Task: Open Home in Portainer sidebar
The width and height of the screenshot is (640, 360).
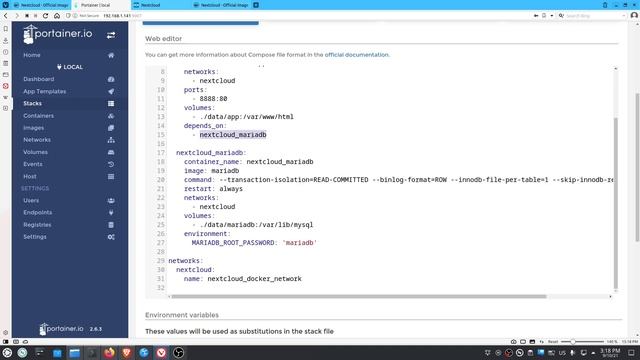Action: pos(32,55)
